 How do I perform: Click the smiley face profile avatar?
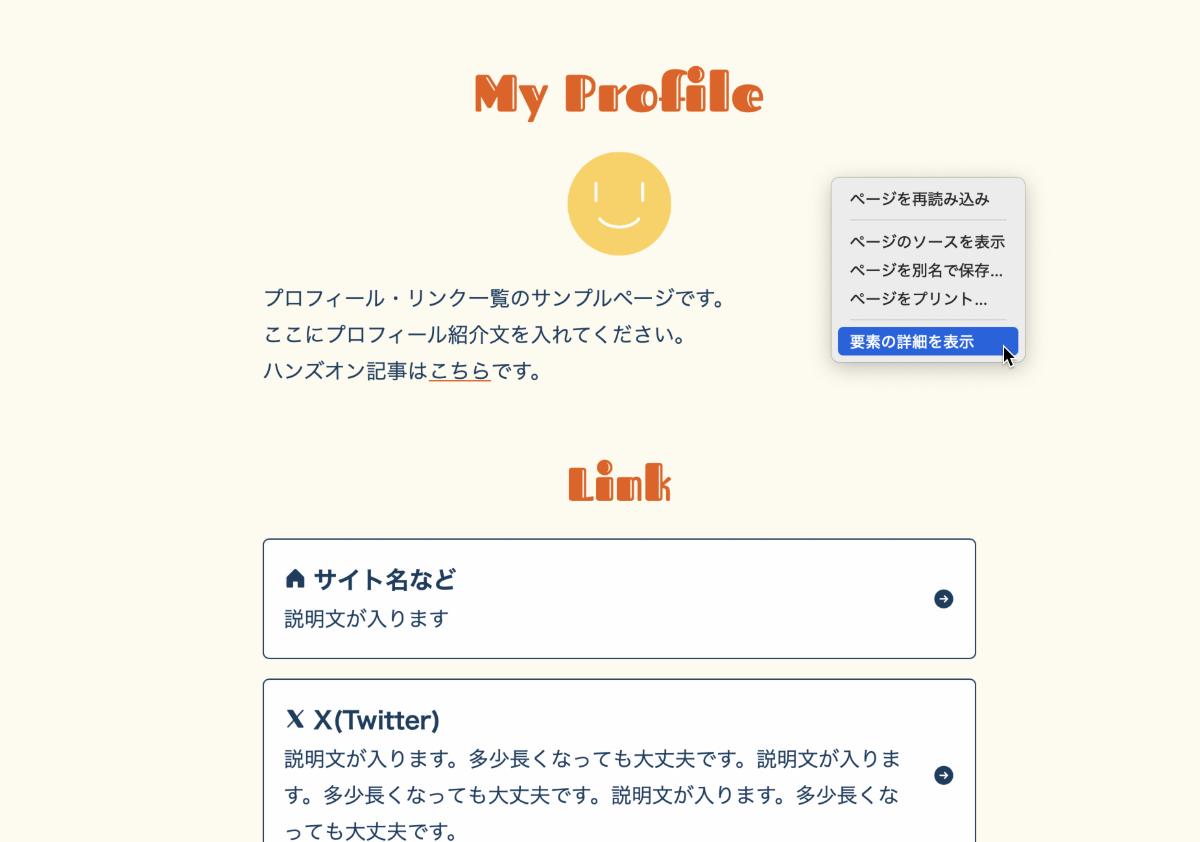coord(619,203)
